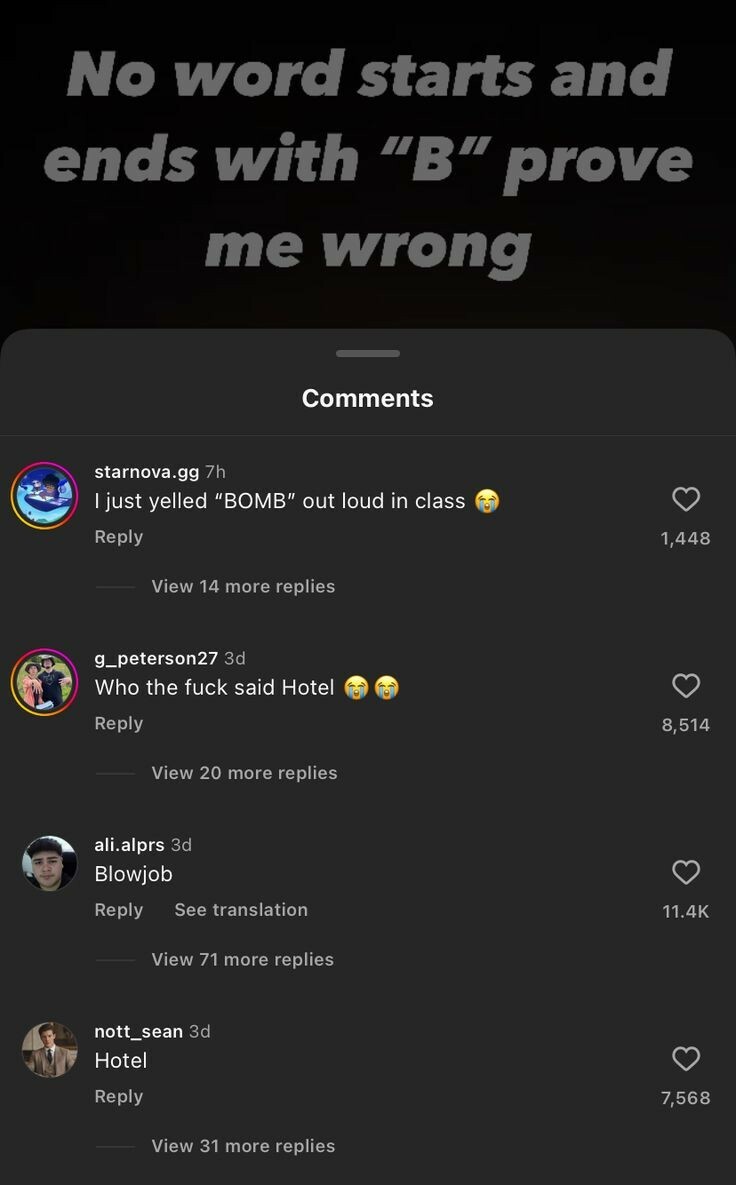Expand View 31 more replies

click(243, 1146)
